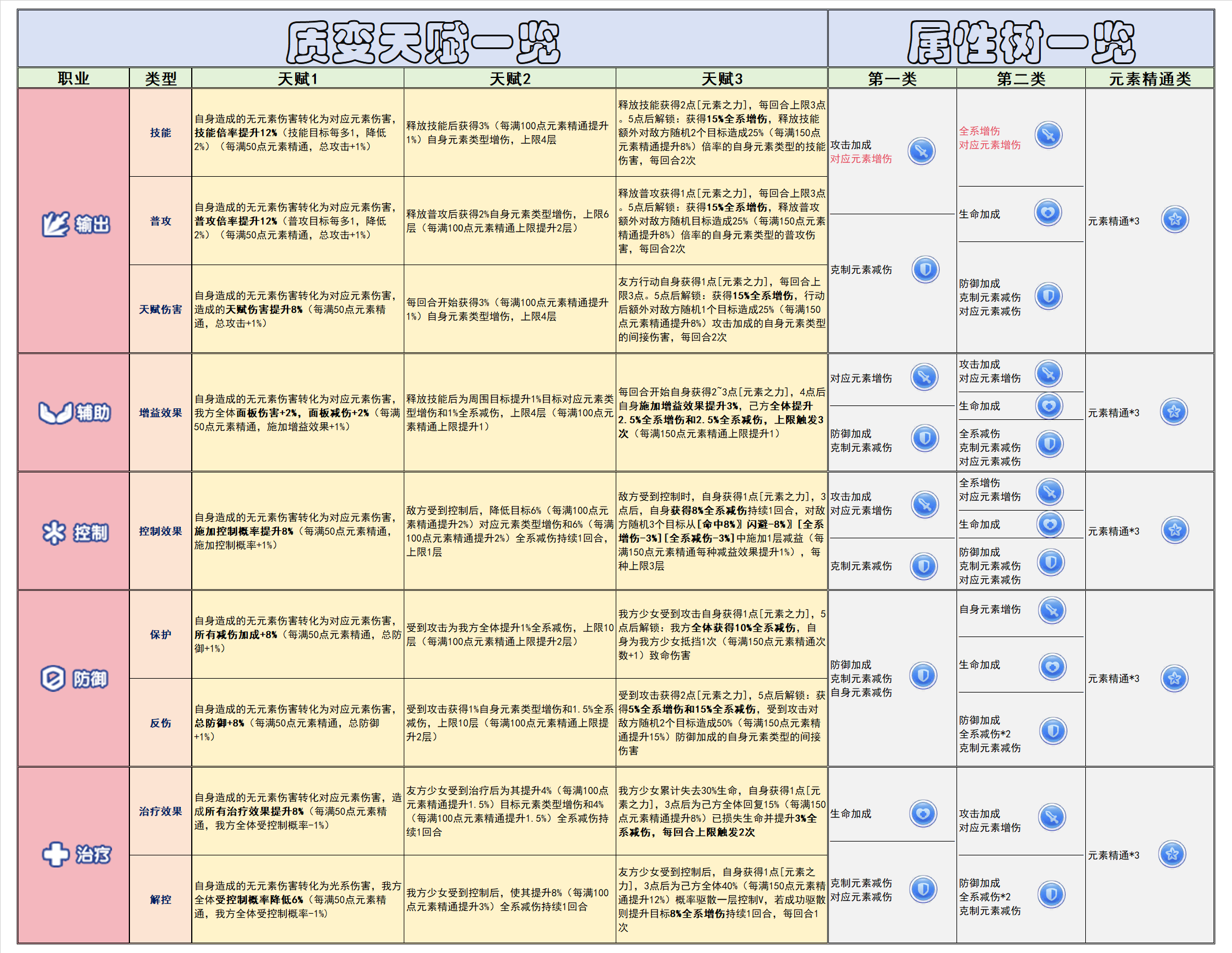
Task: Click the shield icon beside 防御 第二类 全系减伤*2
Action: 1053,731
